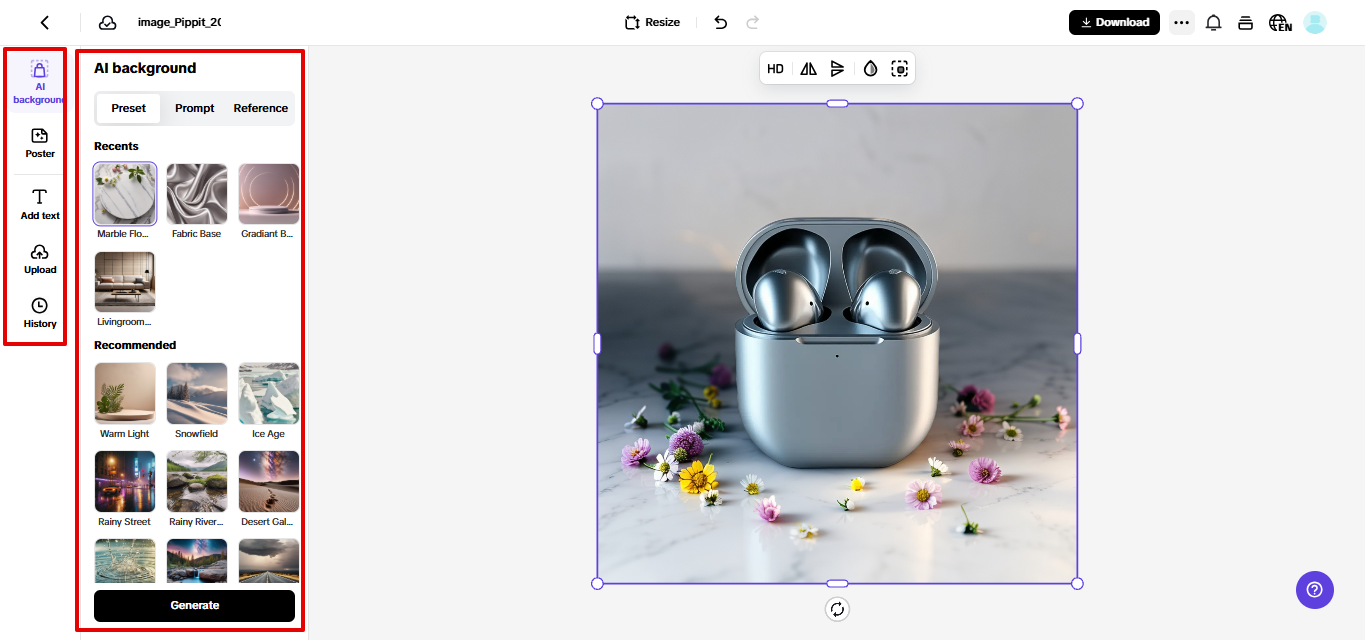
Task: Select the Snowfield background preset
Action: click(196, 393)
